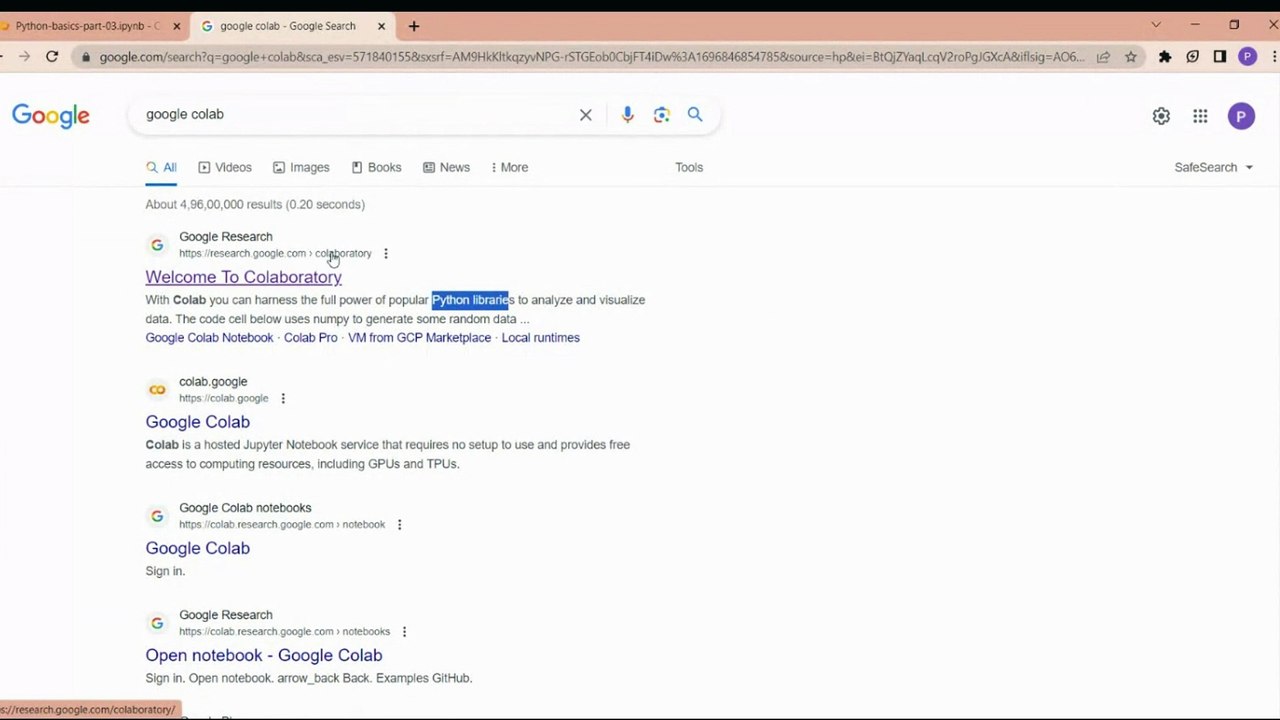The image size is (1280, 720).
Task: Expand the SafeSearch dropdown
Action: pyautogui.click(x=1213, y=167)
